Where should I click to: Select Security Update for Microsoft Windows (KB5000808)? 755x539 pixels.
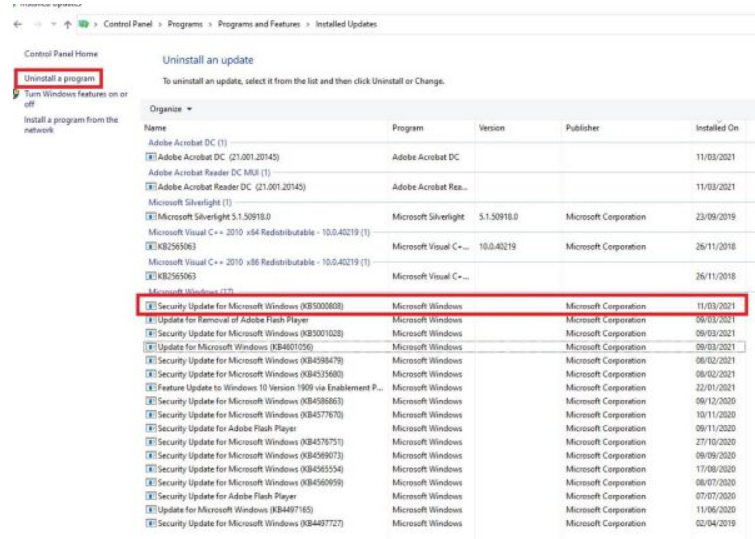pos(442,306)
